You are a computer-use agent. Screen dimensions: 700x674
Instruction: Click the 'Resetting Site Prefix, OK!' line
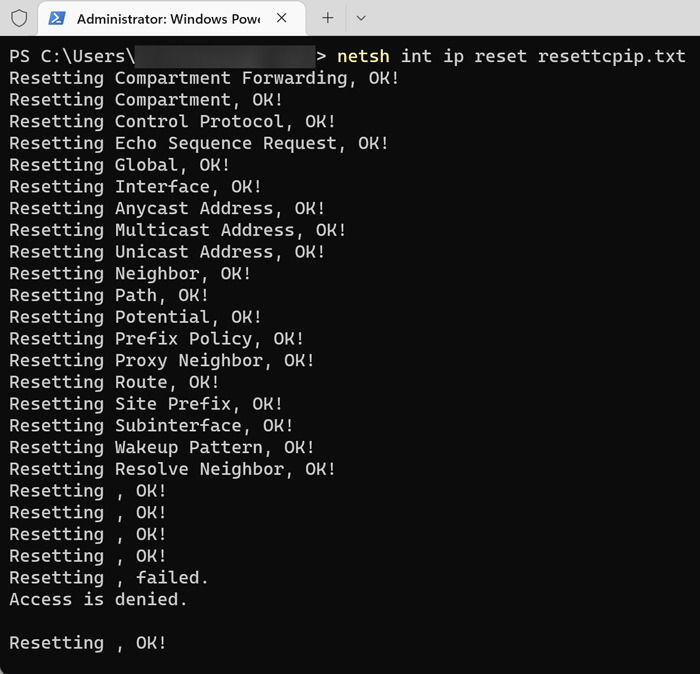[x=146, y=404]
